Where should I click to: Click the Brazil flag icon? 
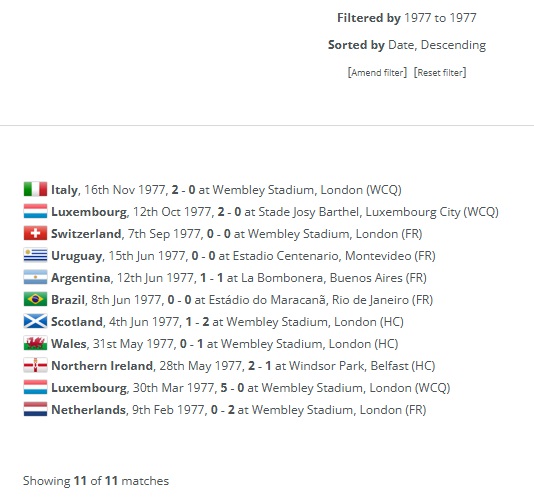(x=35, y=299)
